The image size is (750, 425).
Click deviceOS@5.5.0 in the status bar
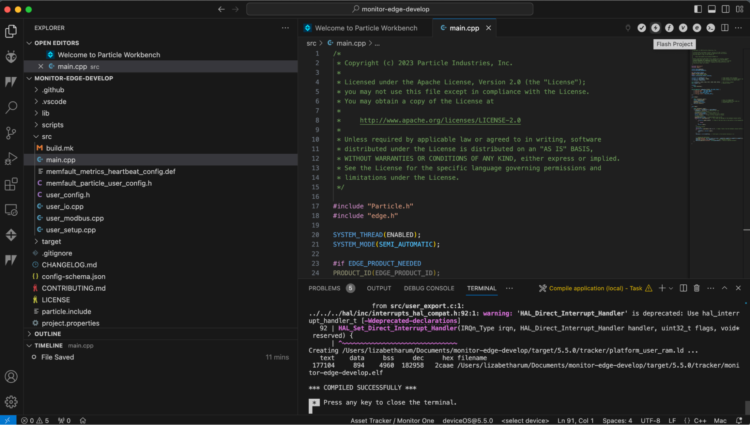(x=468, y=420)
